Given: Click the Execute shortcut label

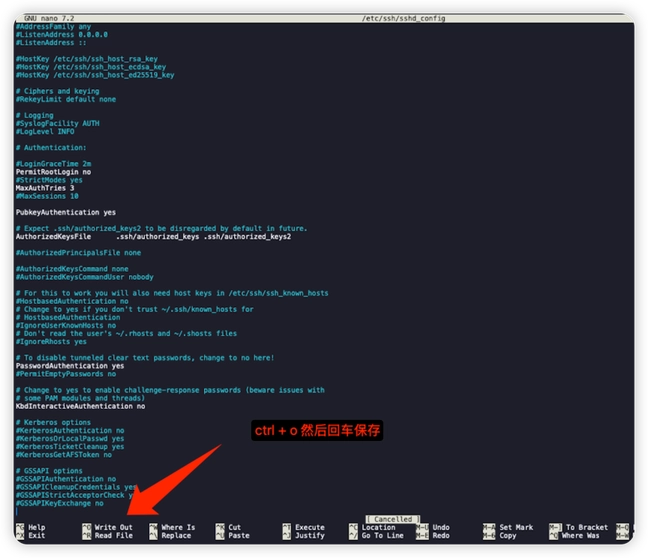Looking at the screenshot, I should 310,527.
